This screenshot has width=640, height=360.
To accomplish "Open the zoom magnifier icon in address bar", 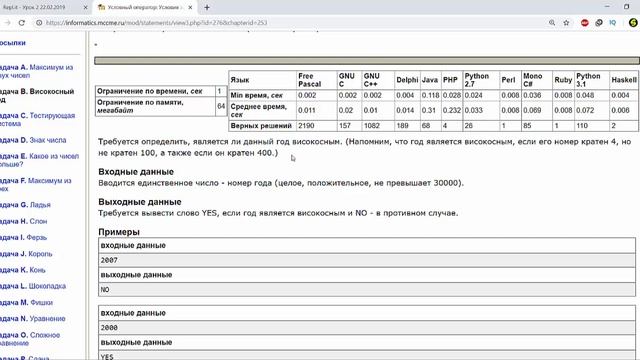I will point(552,23).
